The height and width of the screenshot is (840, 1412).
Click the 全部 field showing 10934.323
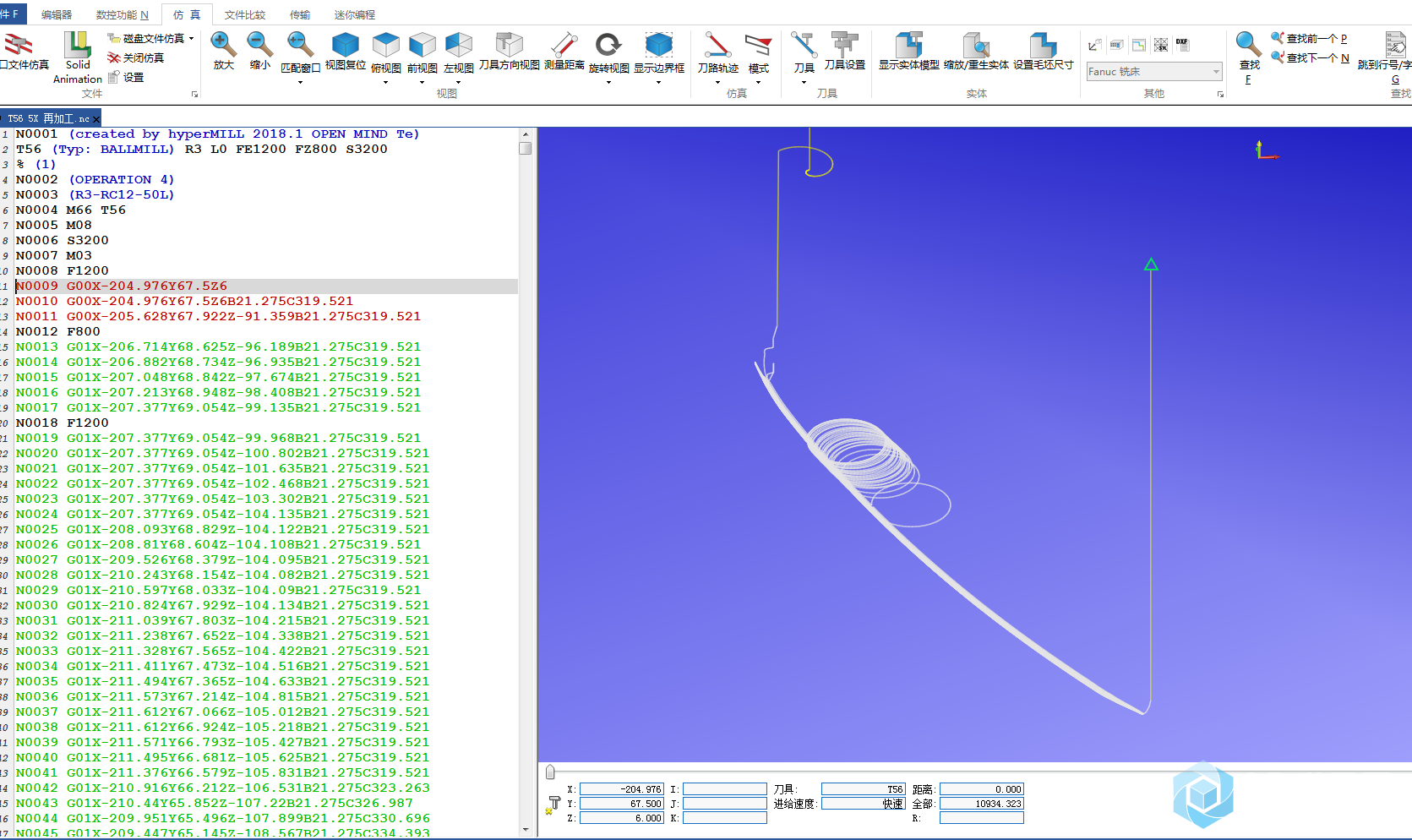coord(982,804)
